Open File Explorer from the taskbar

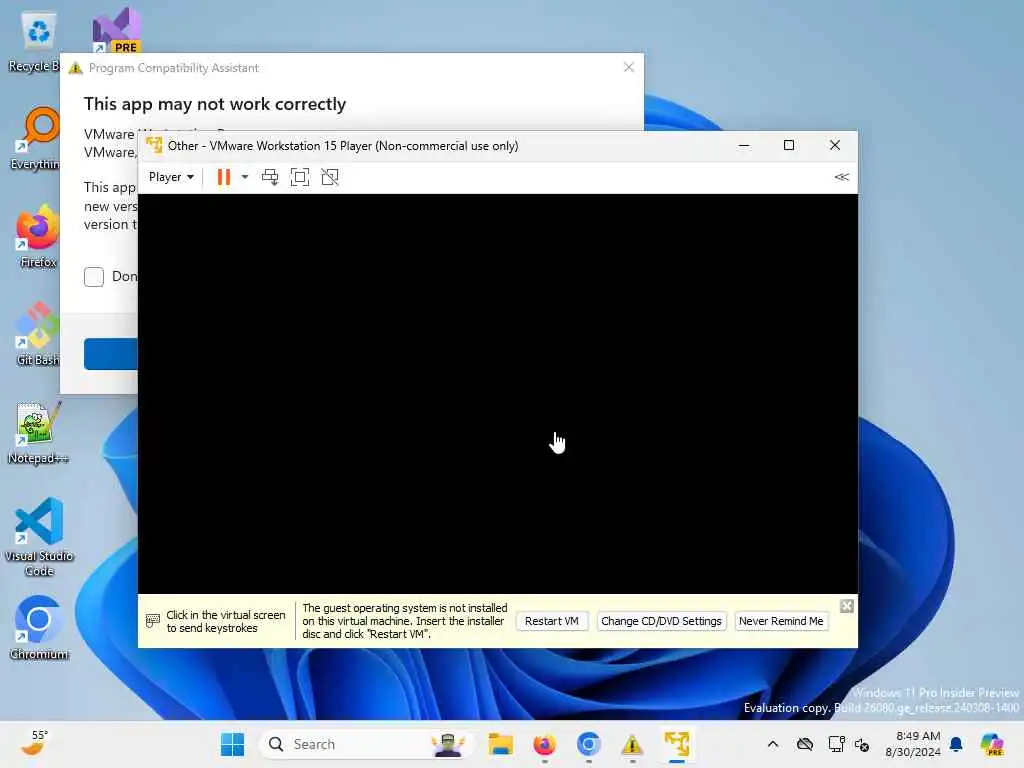pyautogui.click(x=500, y=744)
